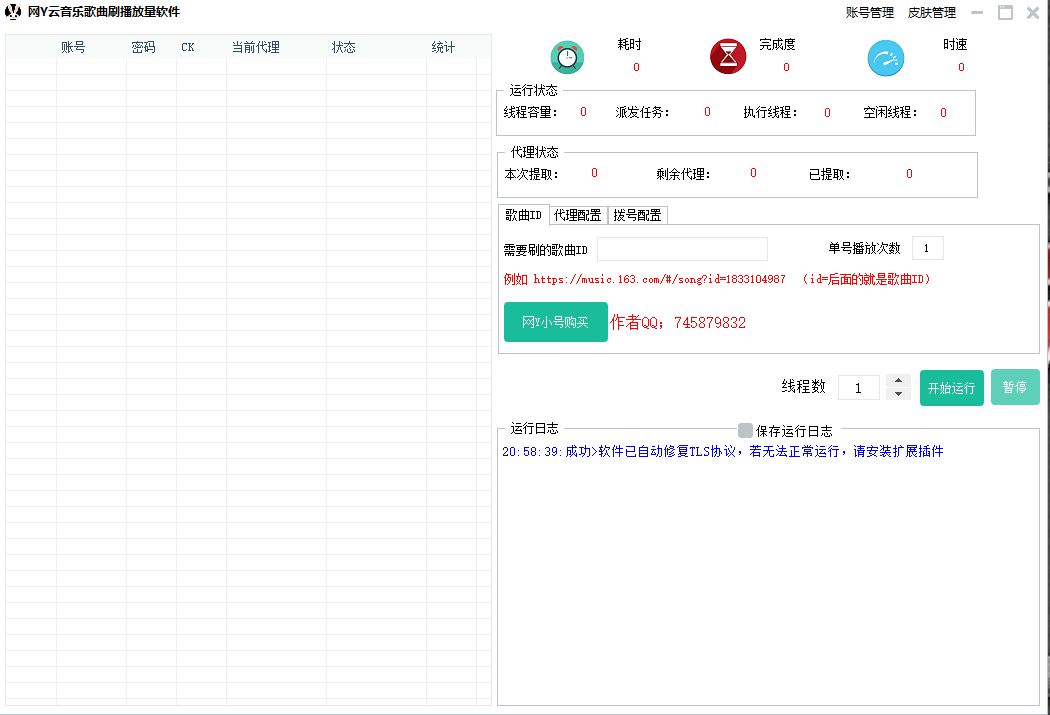Increase 线程数 with the up arrow
Image resolution: width=1050 pixels, height=715 pixels.
[x=898, y=381]
